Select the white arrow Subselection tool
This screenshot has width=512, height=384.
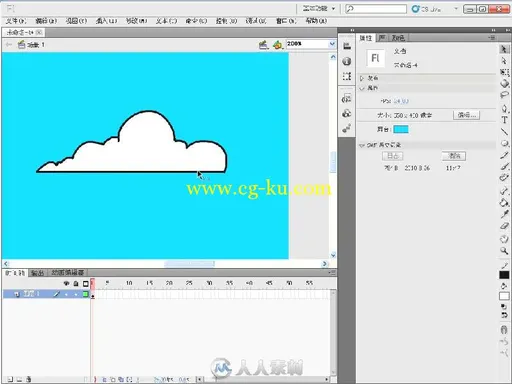pos(504,61)
